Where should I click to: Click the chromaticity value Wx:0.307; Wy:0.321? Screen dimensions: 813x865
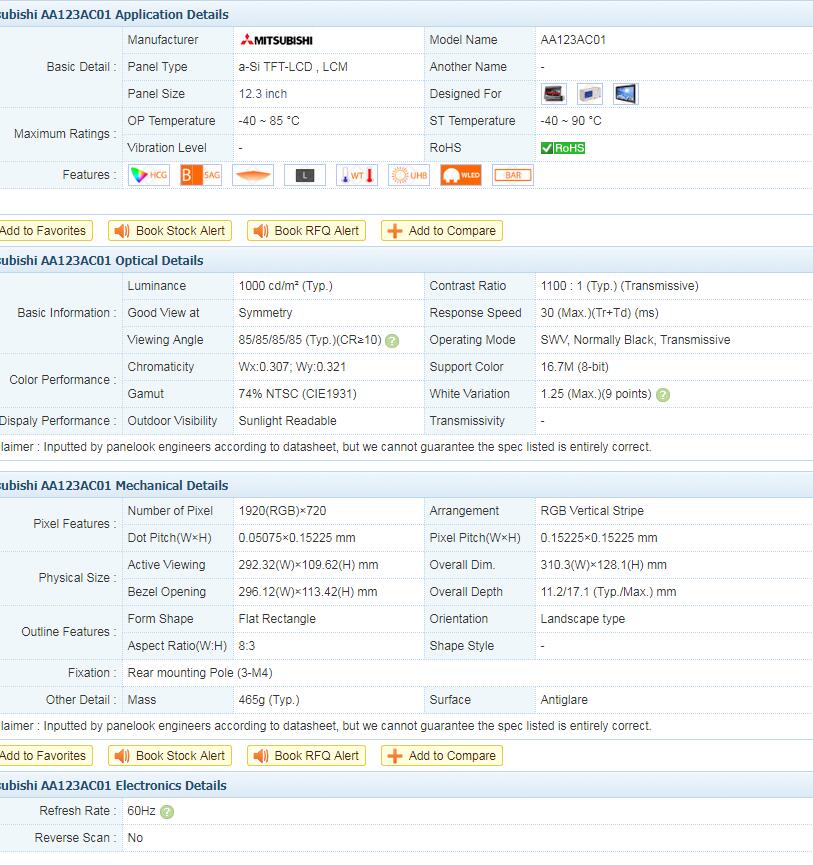tap(292, 367)
